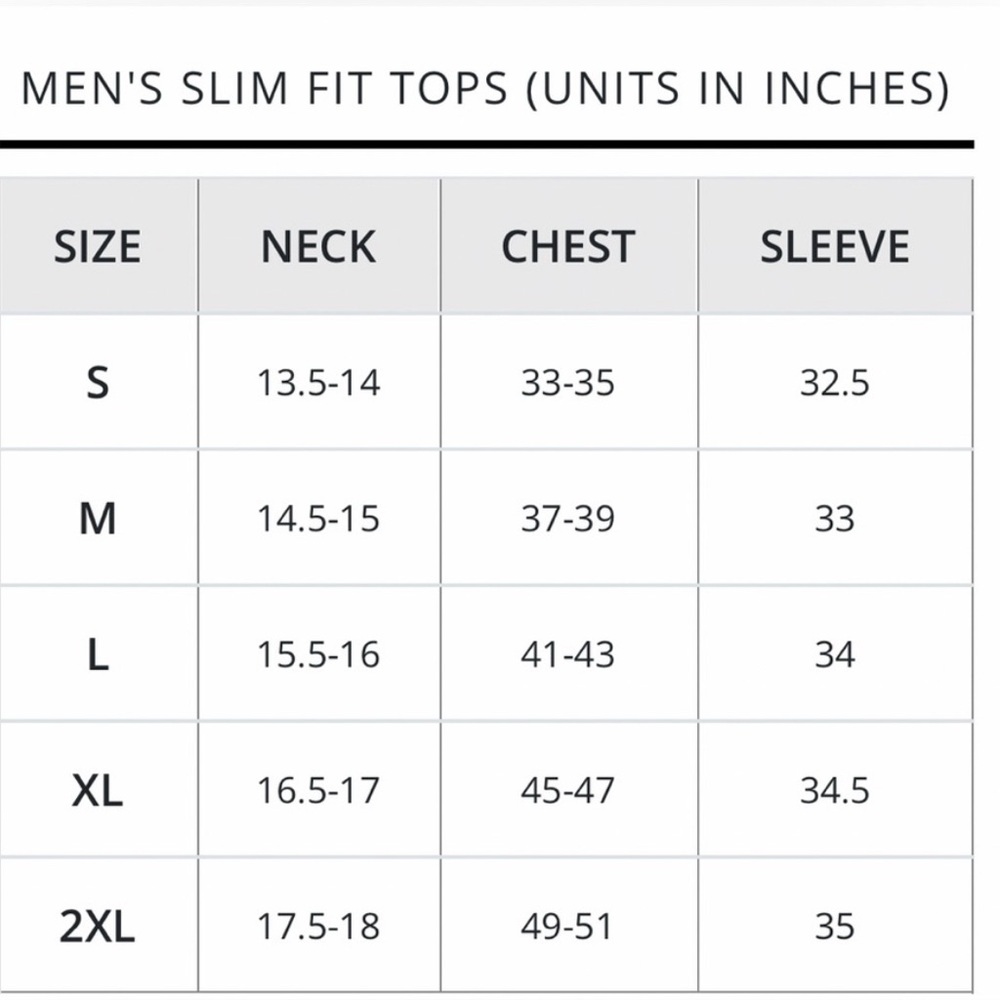Image resolution: width=1000 pixels, height=1000 pixels.
Task: Click the 33-35 chest value
Action: click(568, 383)
